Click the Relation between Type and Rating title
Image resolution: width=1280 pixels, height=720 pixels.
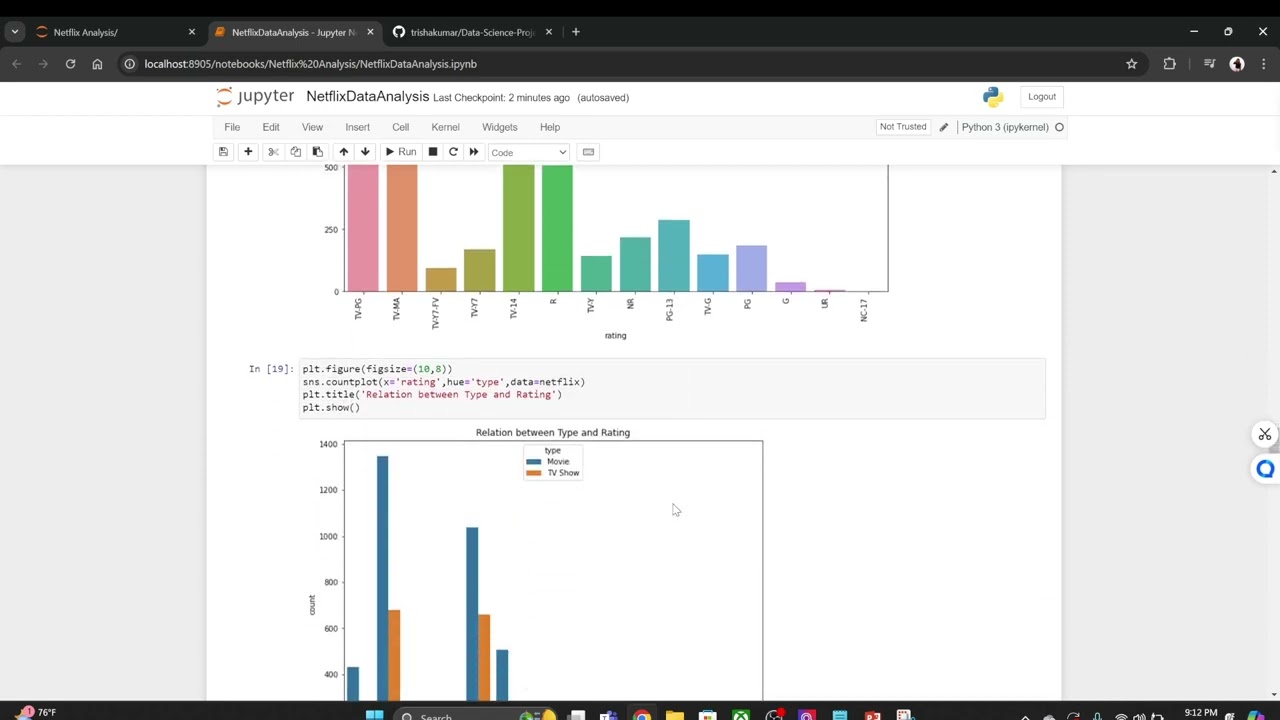[x=553, y=433]
